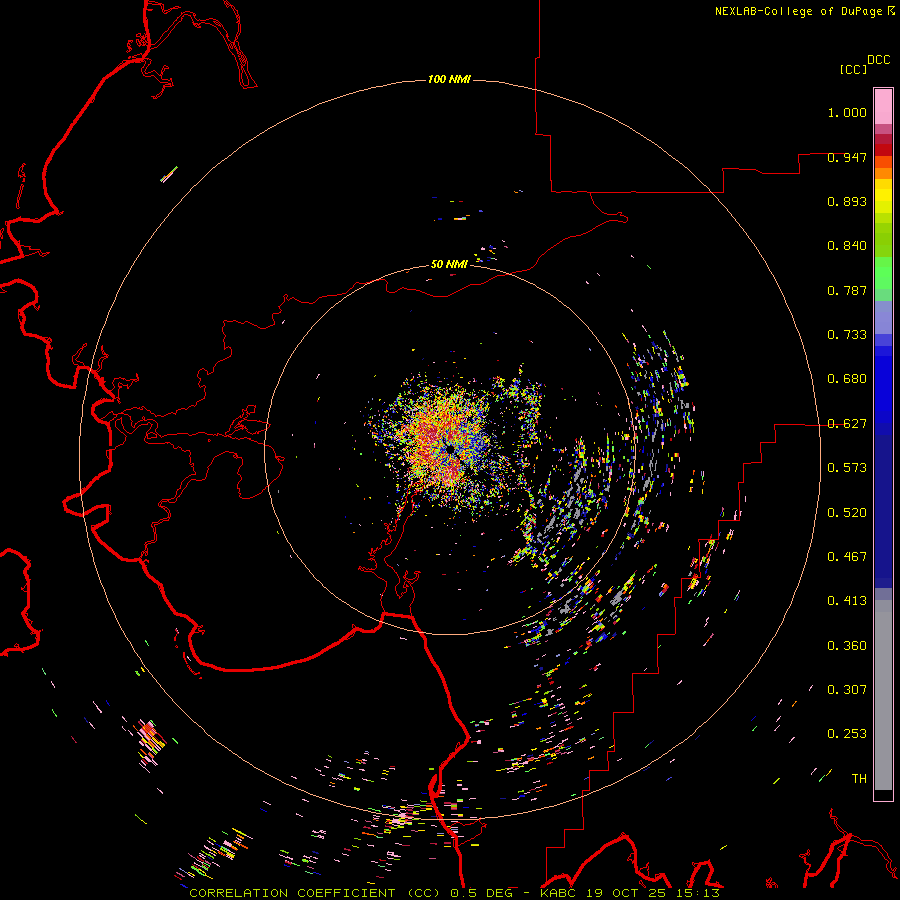Click the NEXLAB-College of DuPage title text
The height and width of the screenshot is (900, 900).
(x=805, y=11)
